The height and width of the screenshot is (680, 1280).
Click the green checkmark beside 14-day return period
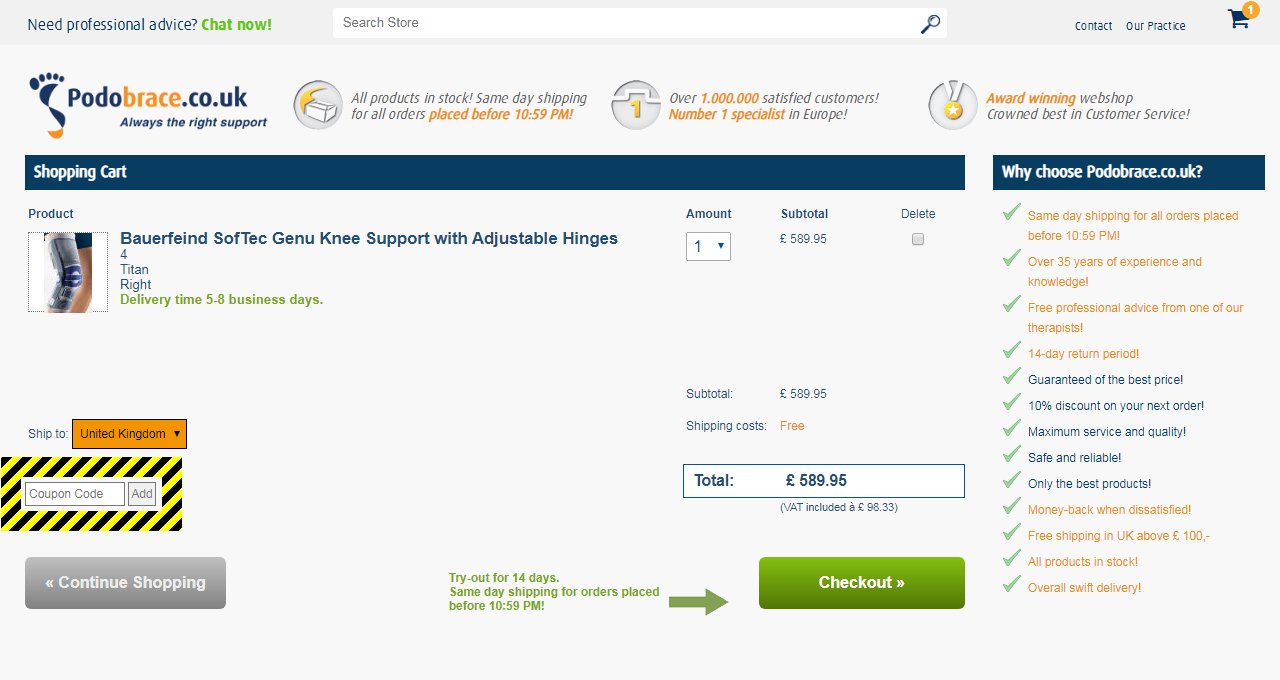1011,351
